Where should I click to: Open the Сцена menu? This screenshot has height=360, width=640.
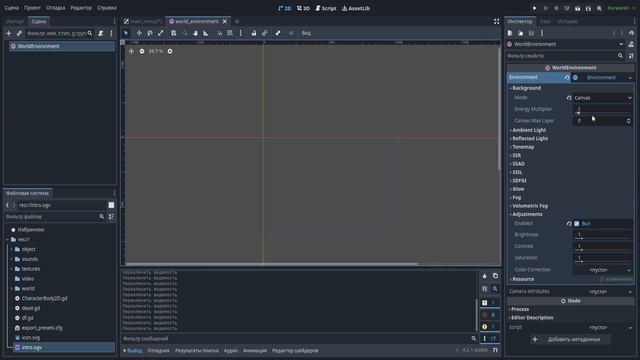(x=11, y=8)
